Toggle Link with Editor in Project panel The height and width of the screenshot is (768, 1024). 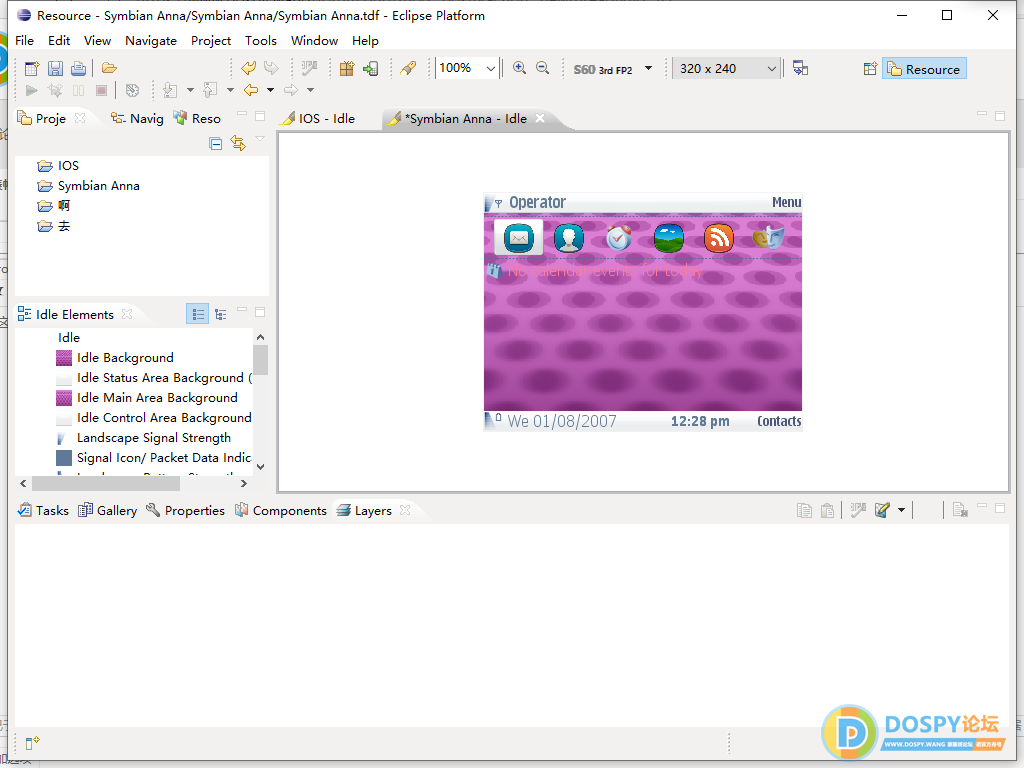[238, 143]
